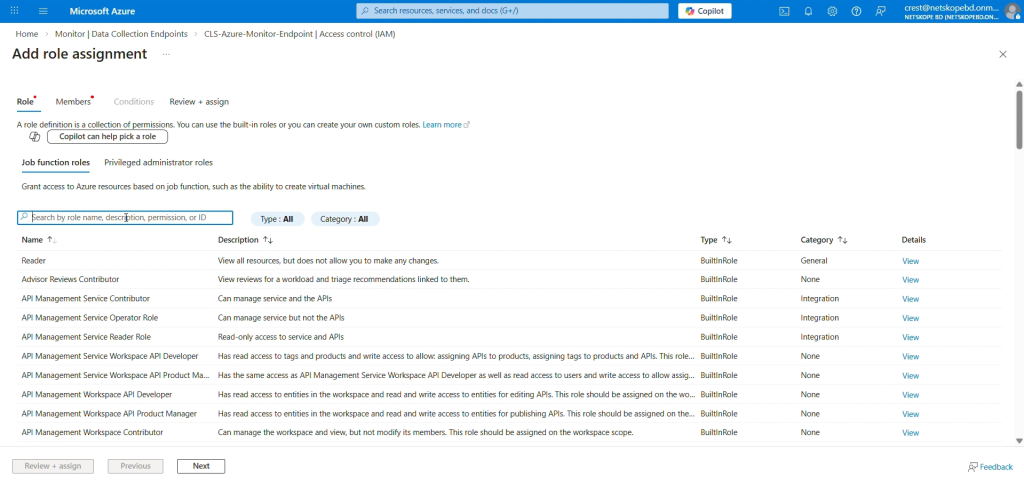Click the account email in top bar
This screenshot has width=1024, height=482.
(x=951, y=7)
